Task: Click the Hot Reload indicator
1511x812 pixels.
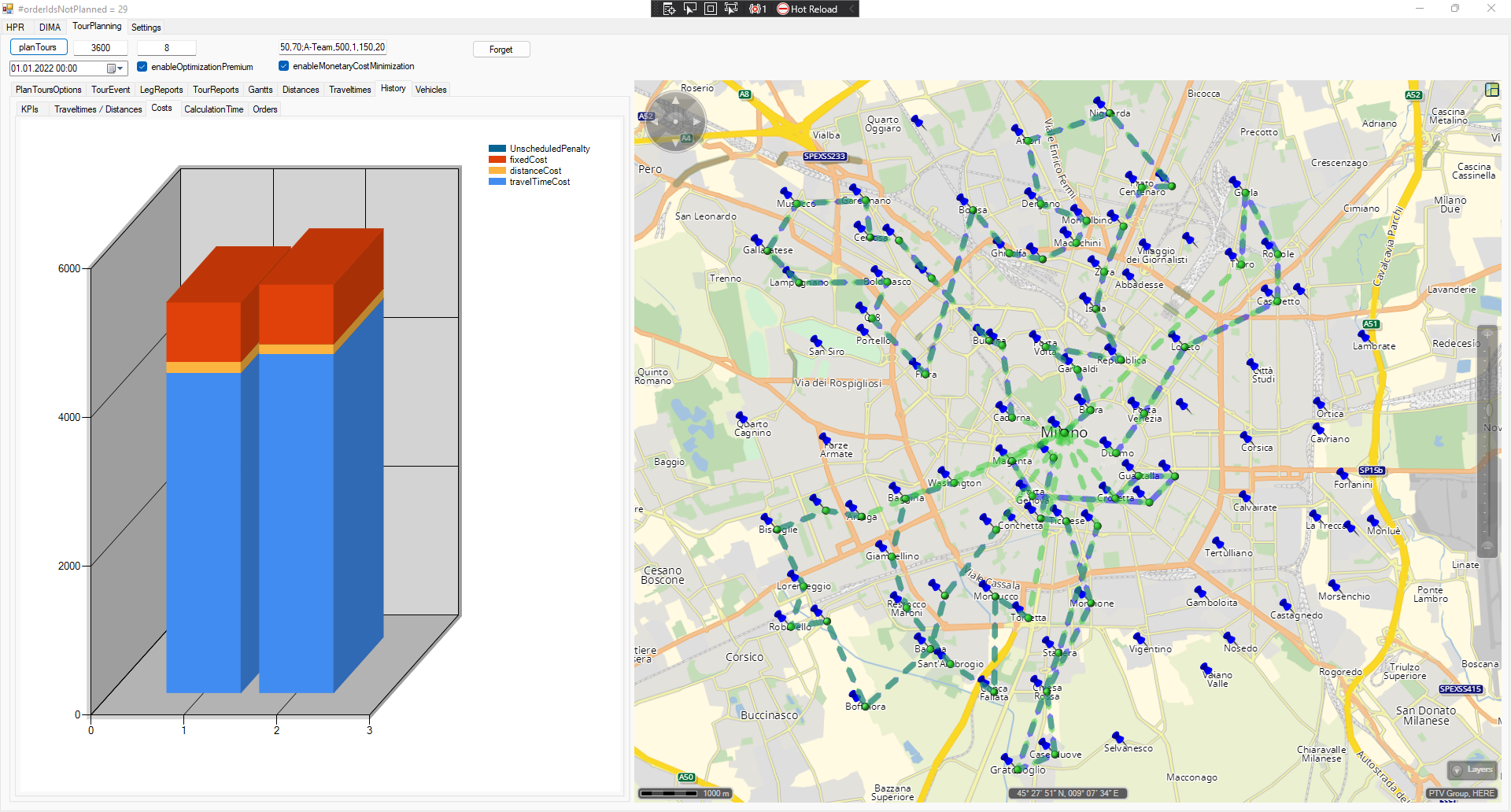Action: click(x=807, y=9)
